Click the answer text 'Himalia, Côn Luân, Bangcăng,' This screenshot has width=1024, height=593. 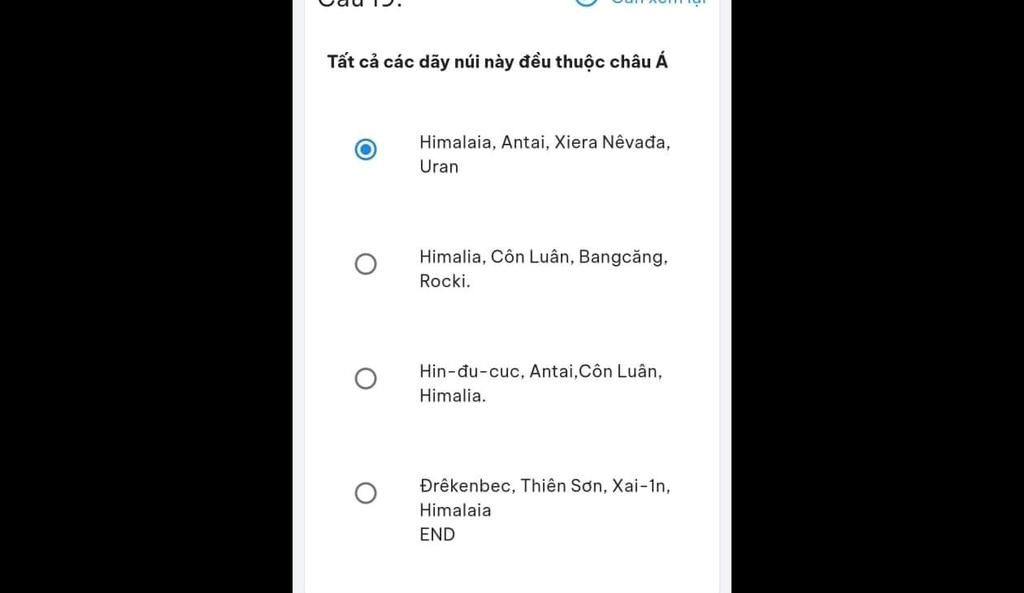click(543, 257)
